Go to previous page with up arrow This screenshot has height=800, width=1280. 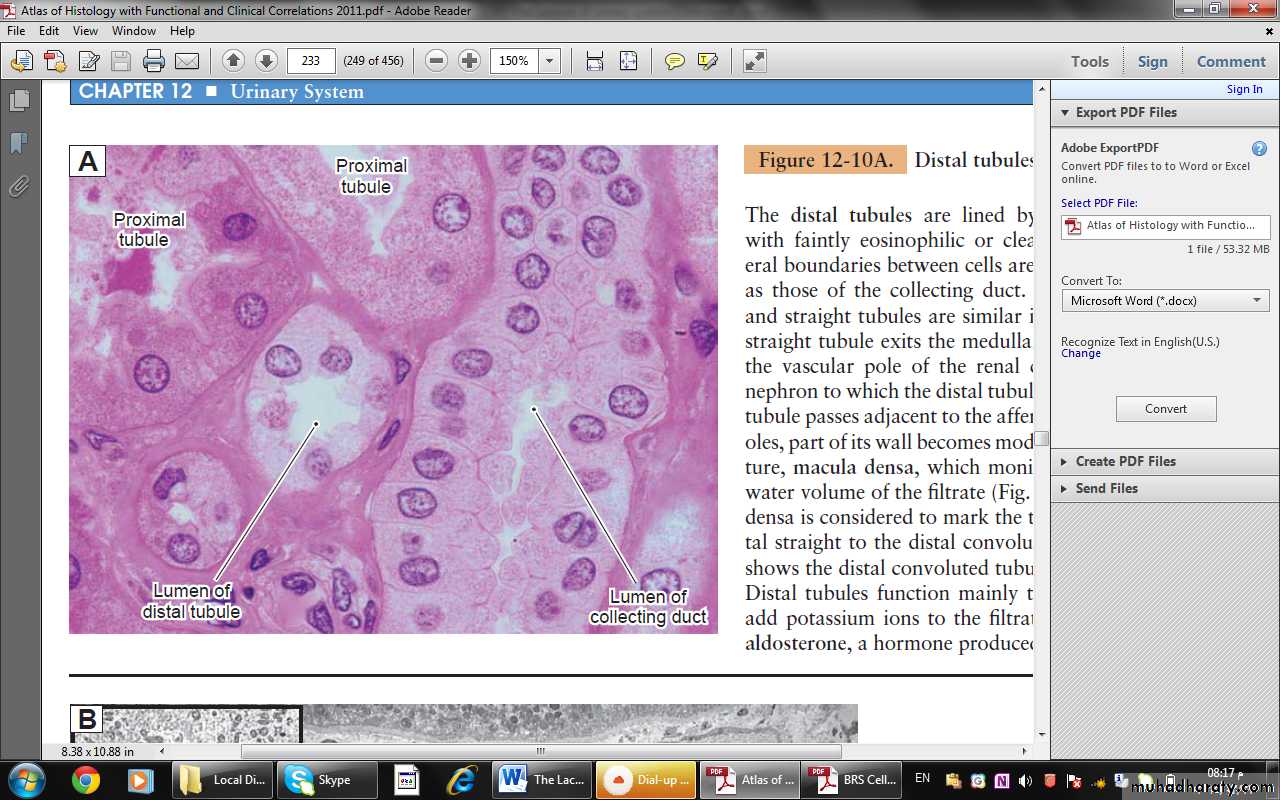(233, 61)
